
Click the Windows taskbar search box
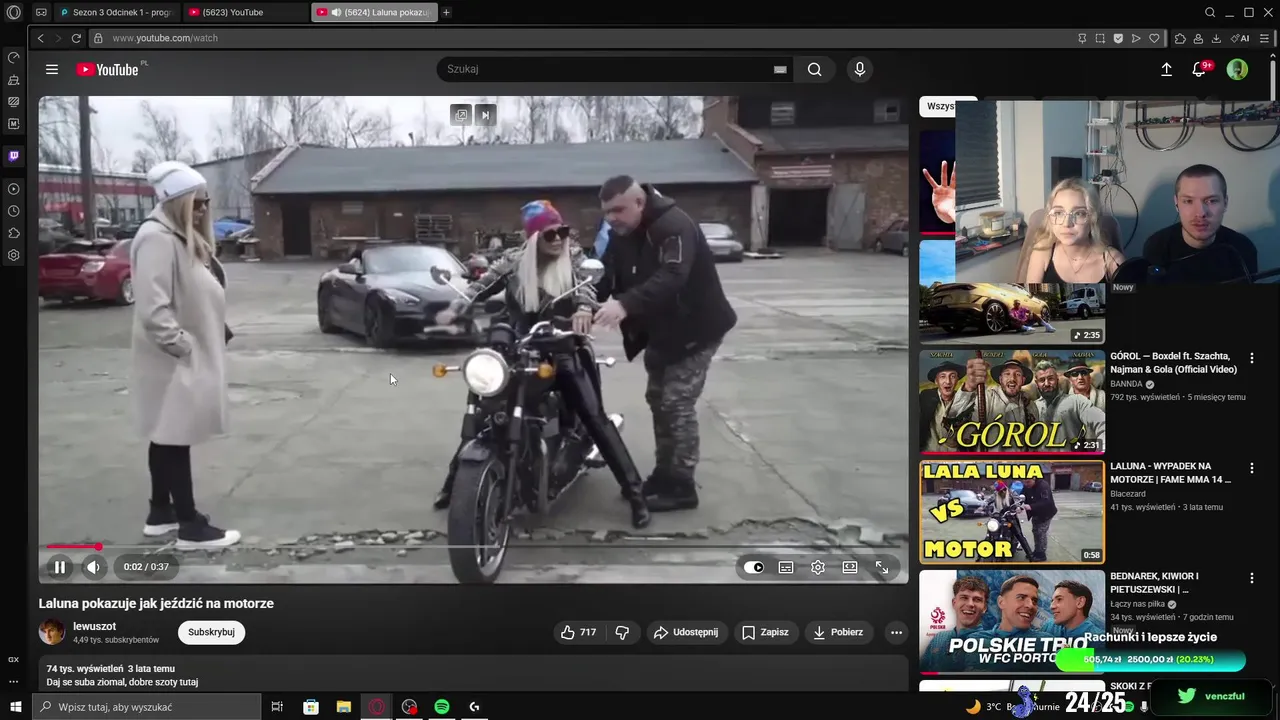[146, 707]
